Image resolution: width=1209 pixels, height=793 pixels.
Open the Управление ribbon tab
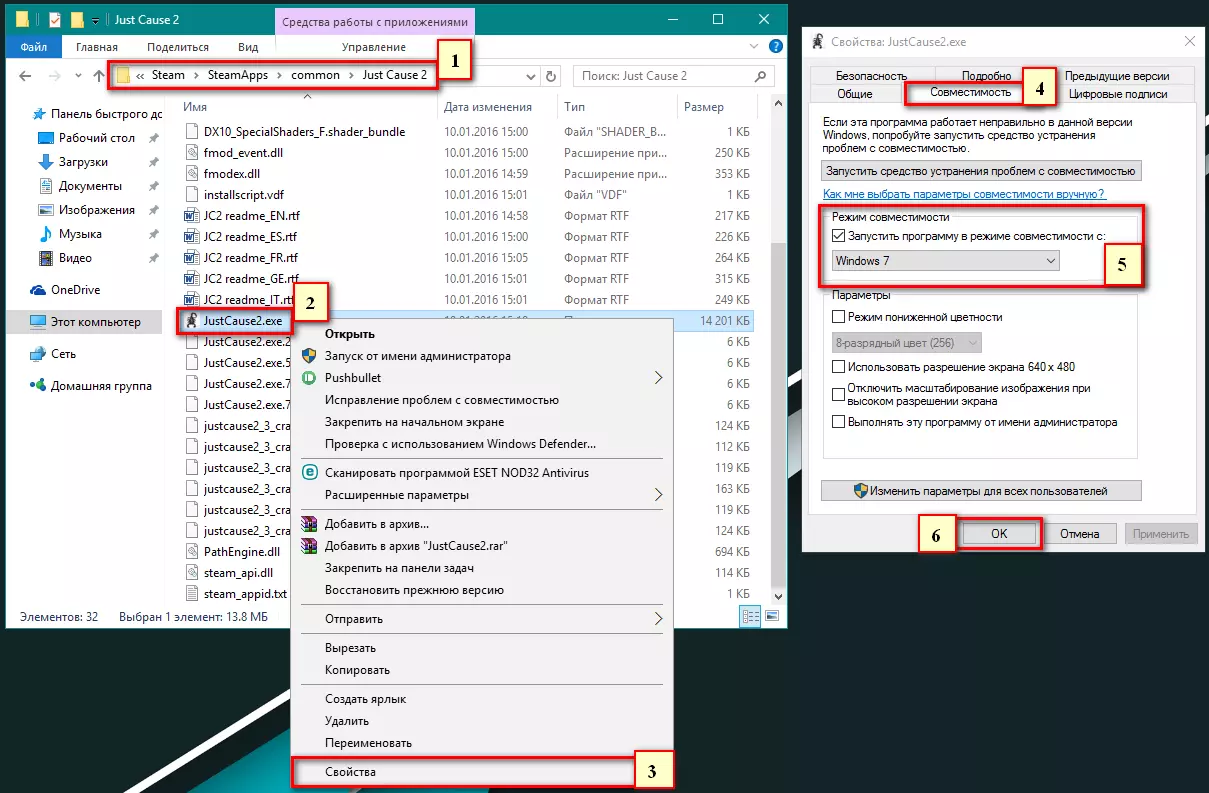pos(373,47)
